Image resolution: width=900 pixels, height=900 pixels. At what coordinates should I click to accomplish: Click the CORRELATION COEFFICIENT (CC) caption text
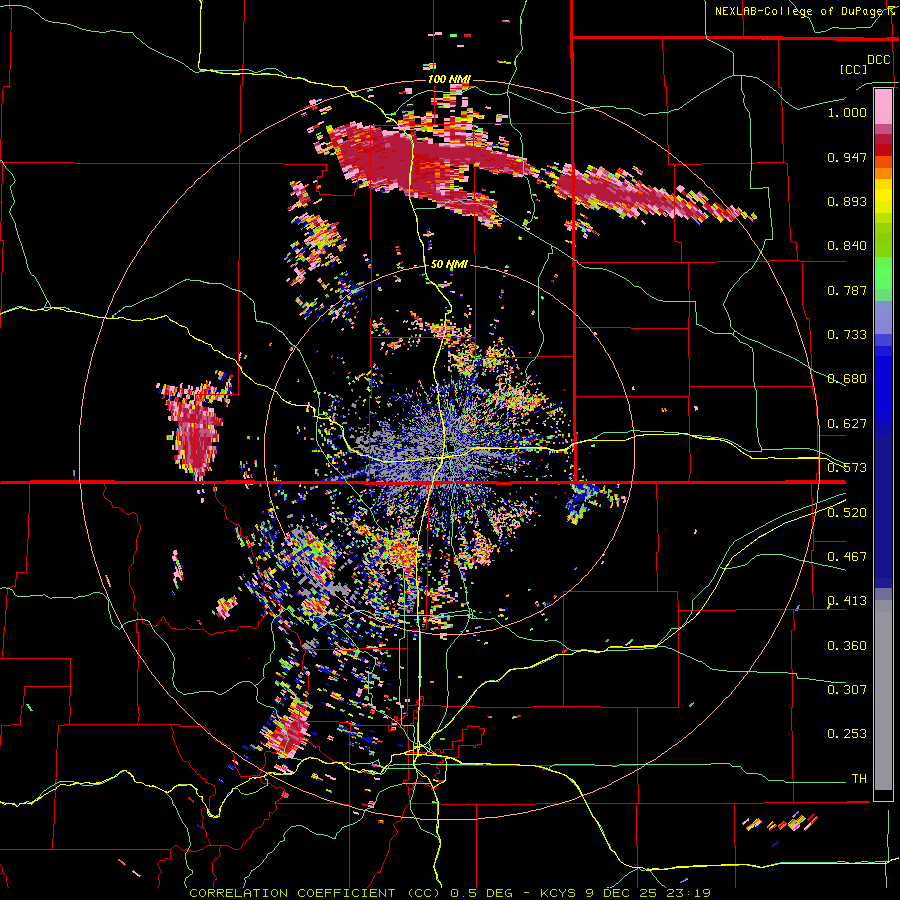pos(315,893)
